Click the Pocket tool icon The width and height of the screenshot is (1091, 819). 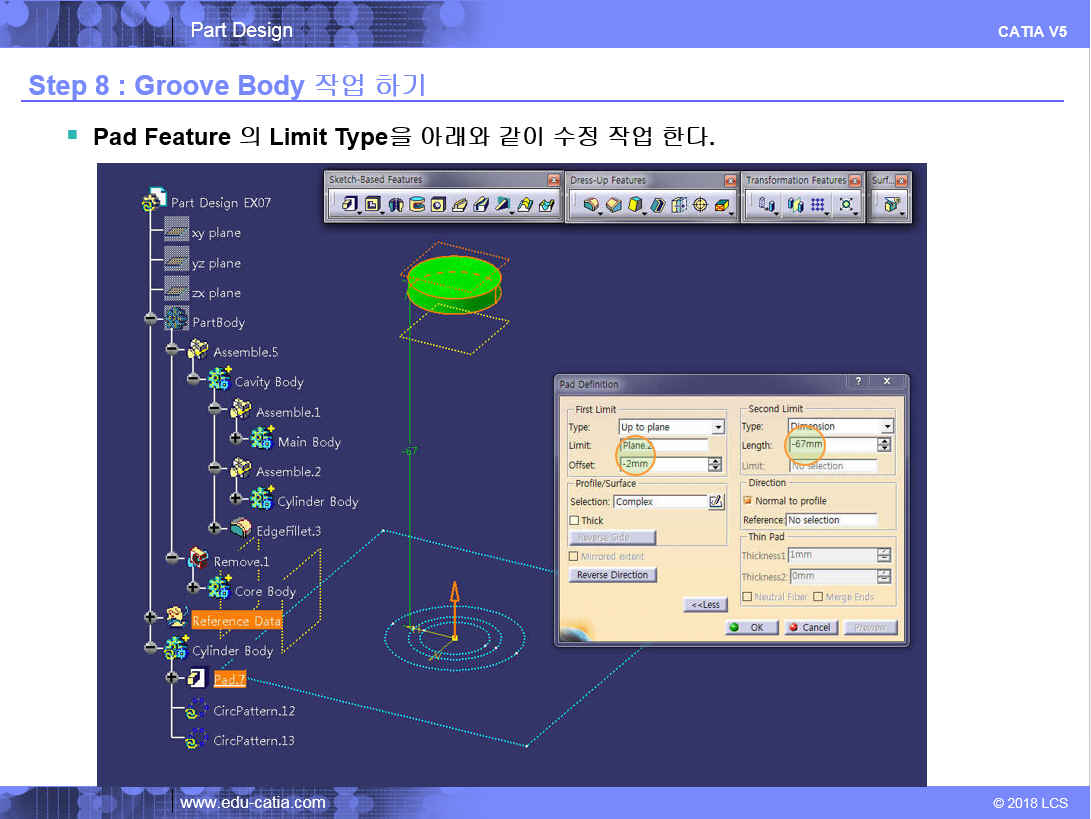point(372,205)
